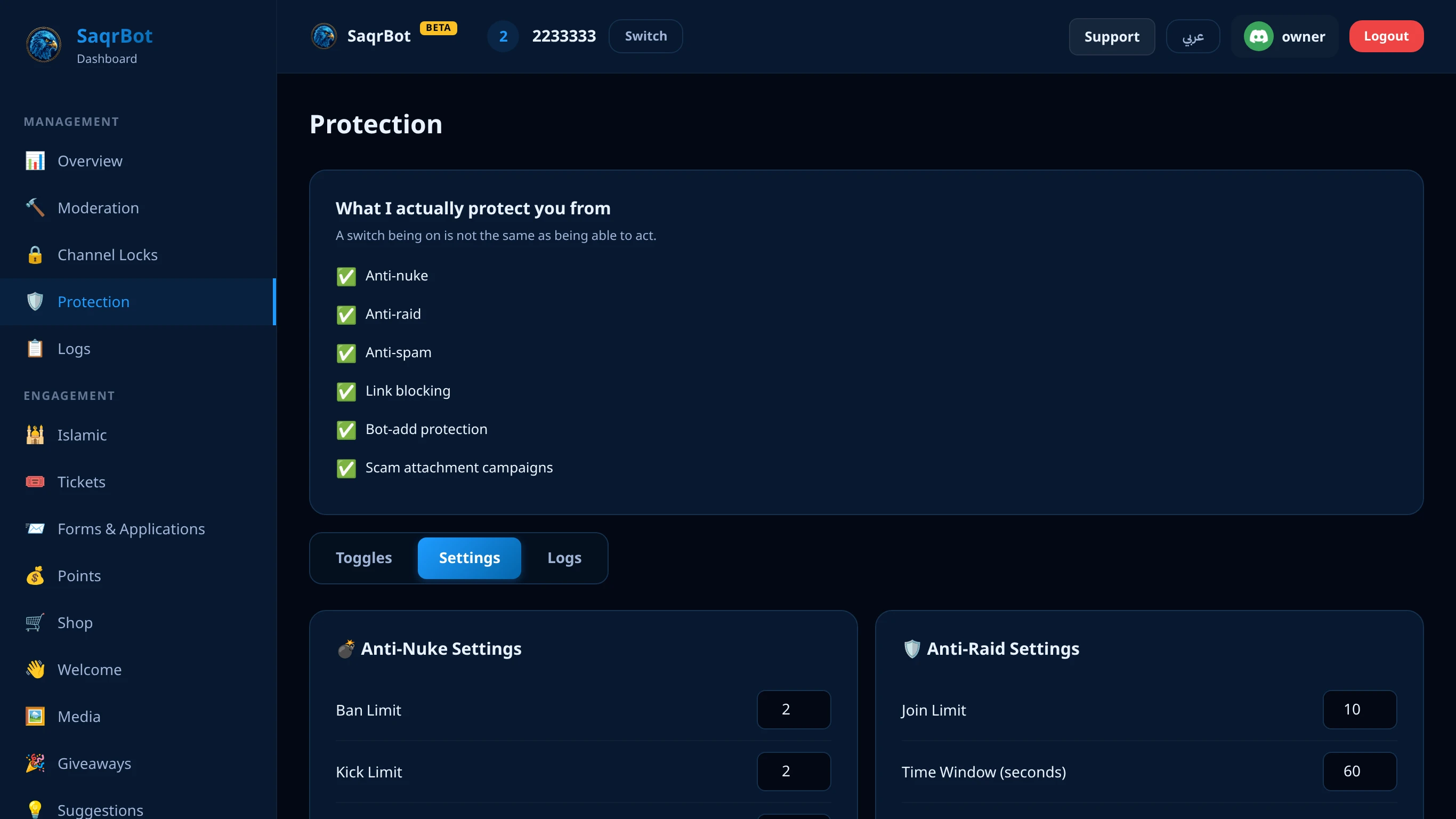The width and height of the screenshot is (1456, 819).
Task: Click the Media picture icon
Action: pyautogui.click(x=35, y=717)
